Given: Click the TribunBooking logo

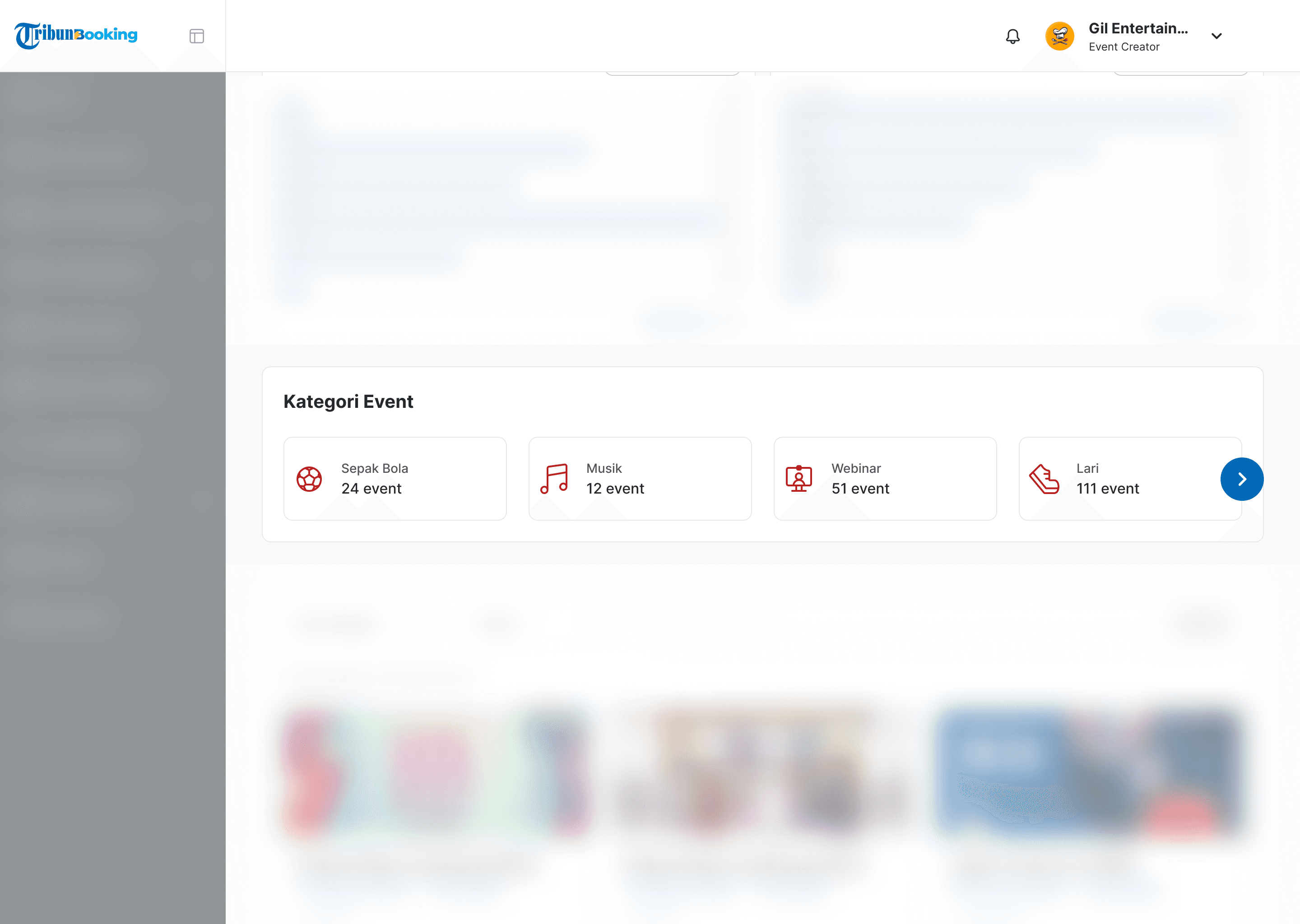Looking at the screenshot, I should (x=76, y=35).
